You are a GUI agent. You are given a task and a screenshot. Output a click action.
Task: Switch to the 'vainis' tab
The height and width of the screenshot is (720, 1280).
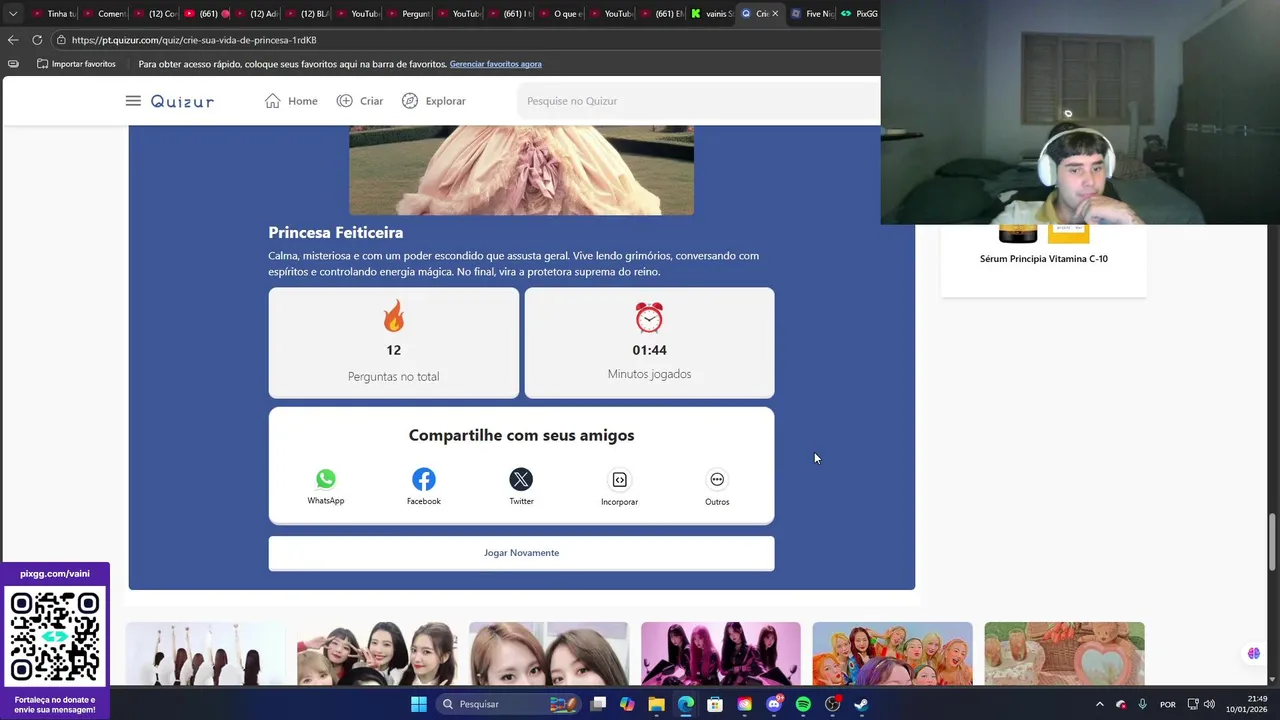tap(711, 14)
